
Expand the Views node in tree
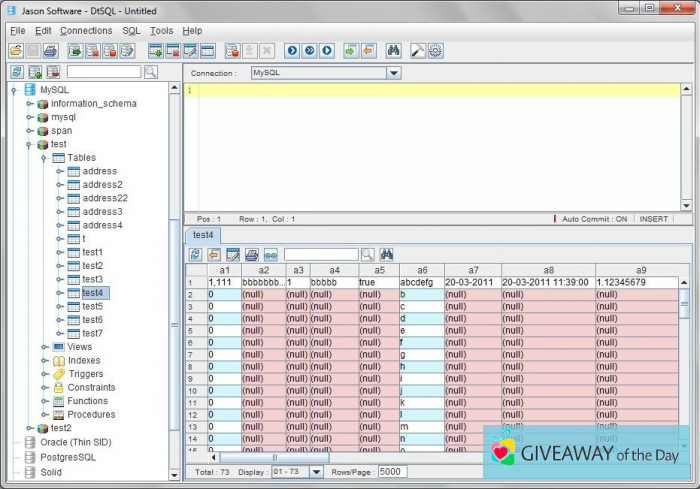point(45,347)
